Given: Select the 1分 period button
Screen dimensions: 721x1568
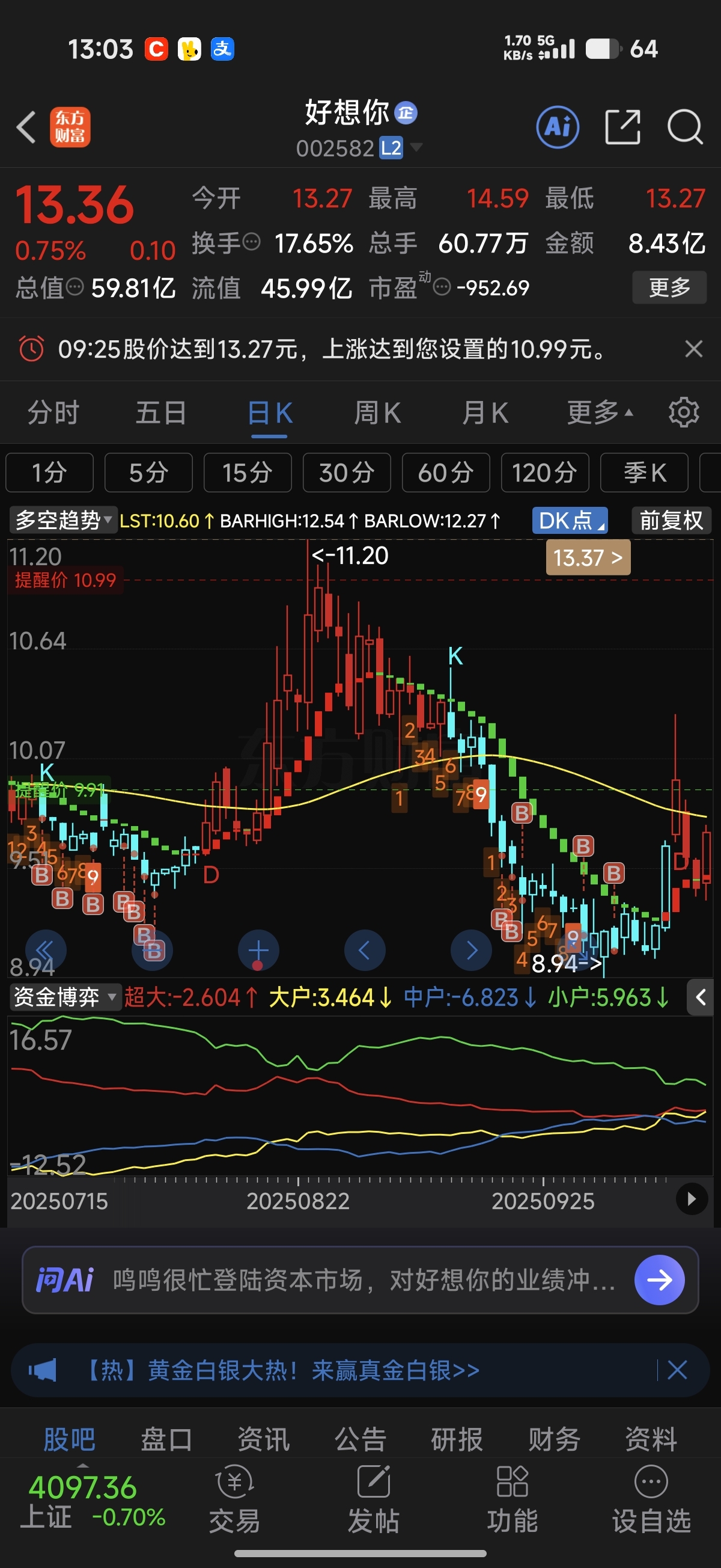Looking at the screenshot, I should tap(49, 473).
